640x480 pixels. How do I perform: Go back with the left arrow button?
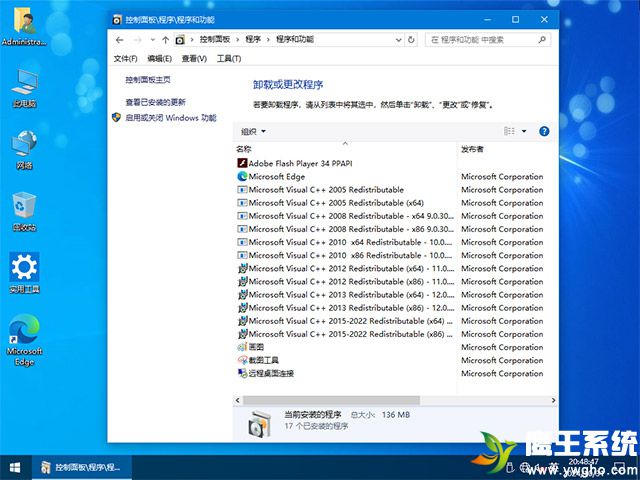119,40
